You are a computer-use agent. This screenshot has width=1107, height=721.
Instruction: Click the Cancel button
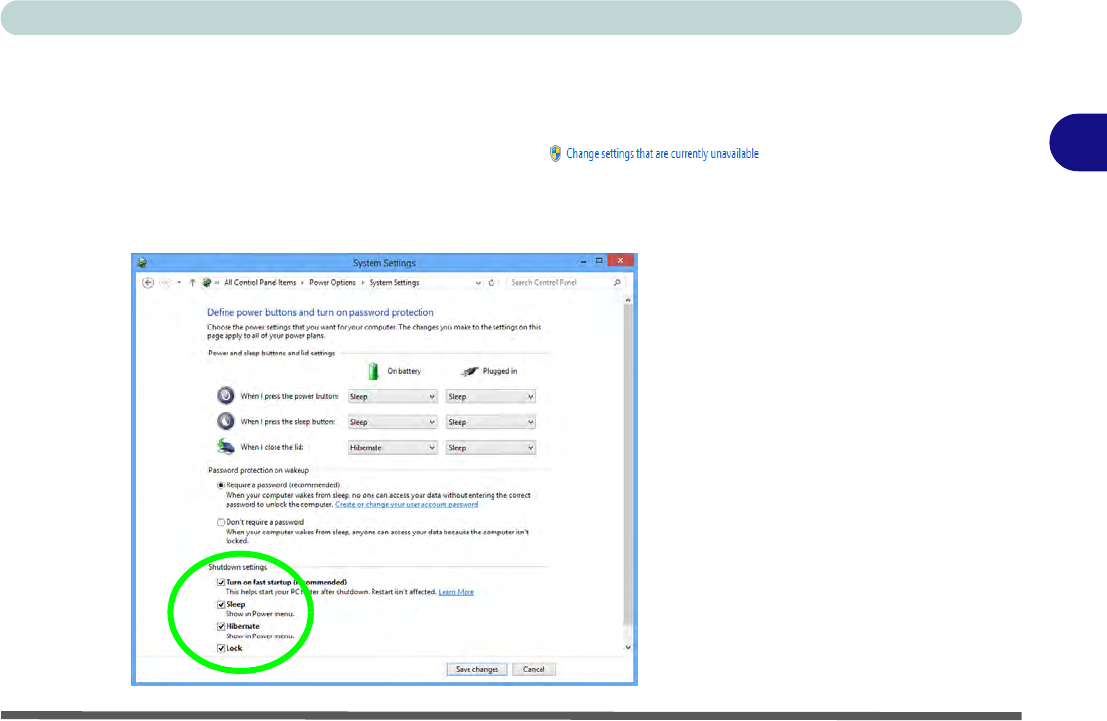coord(534,669)
